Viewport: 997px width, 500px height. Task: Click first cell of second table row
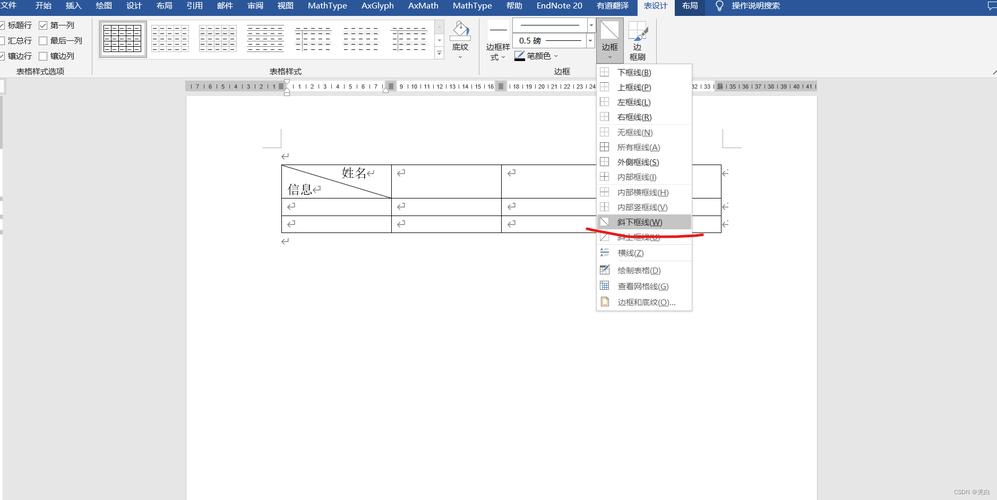coord(336,207)
